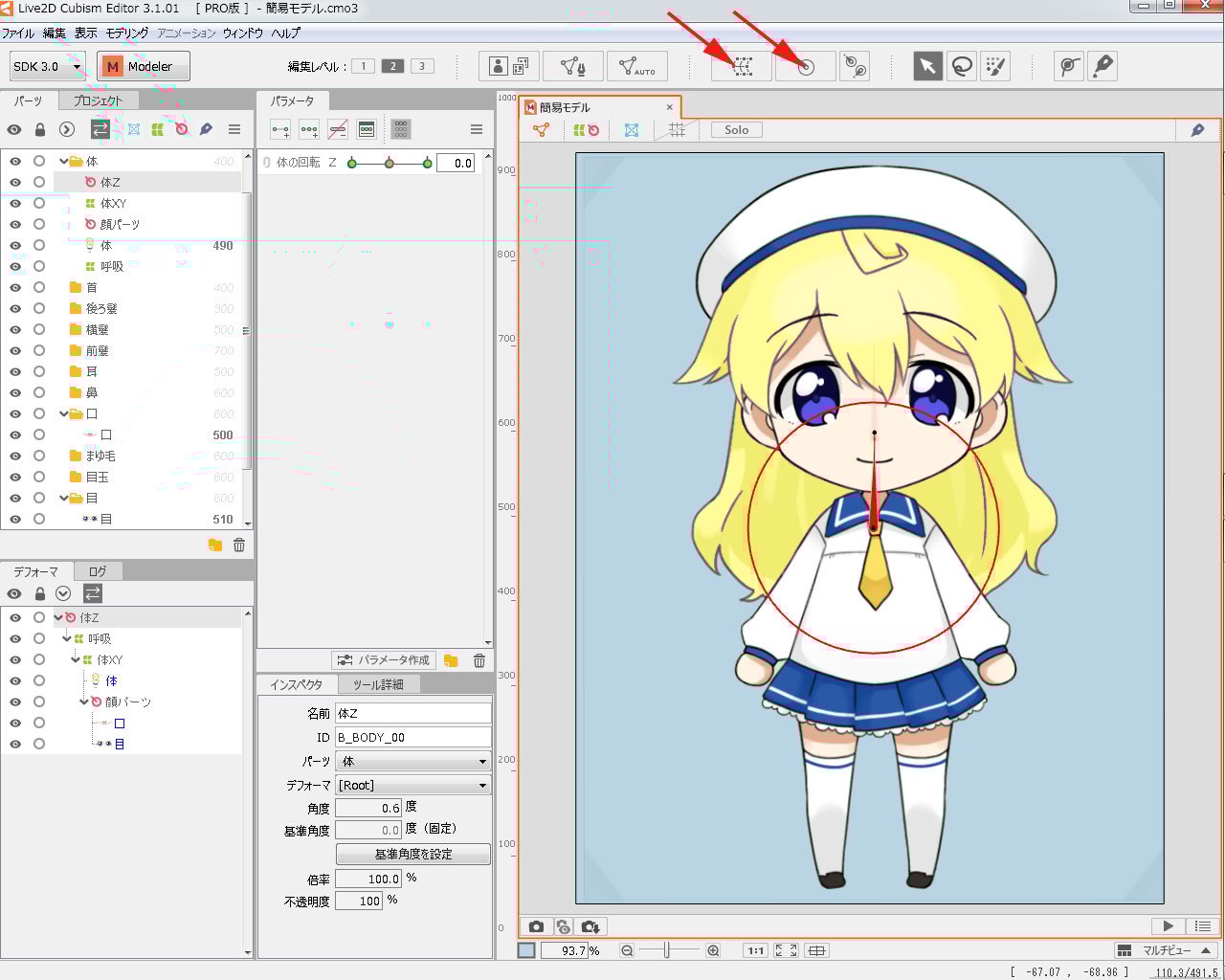Open the パーツ dropdown in inspector

pyautogui.click(x=412, y=762)
